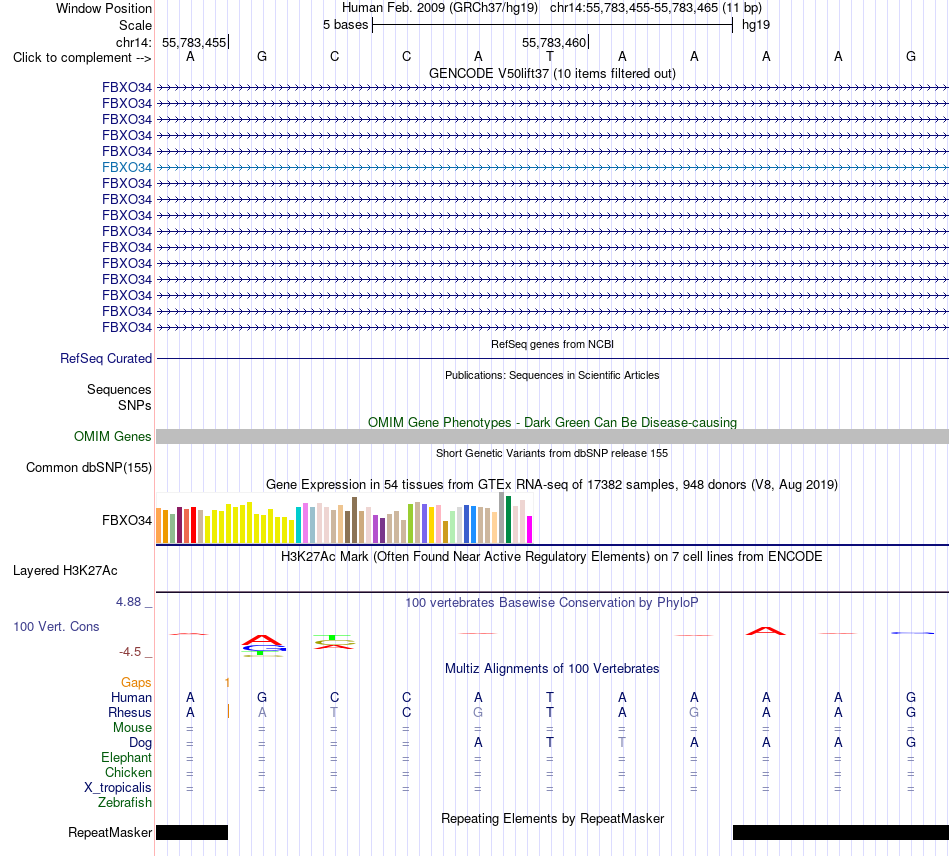Click the OMIM Genes track label

tap(112, 436)
